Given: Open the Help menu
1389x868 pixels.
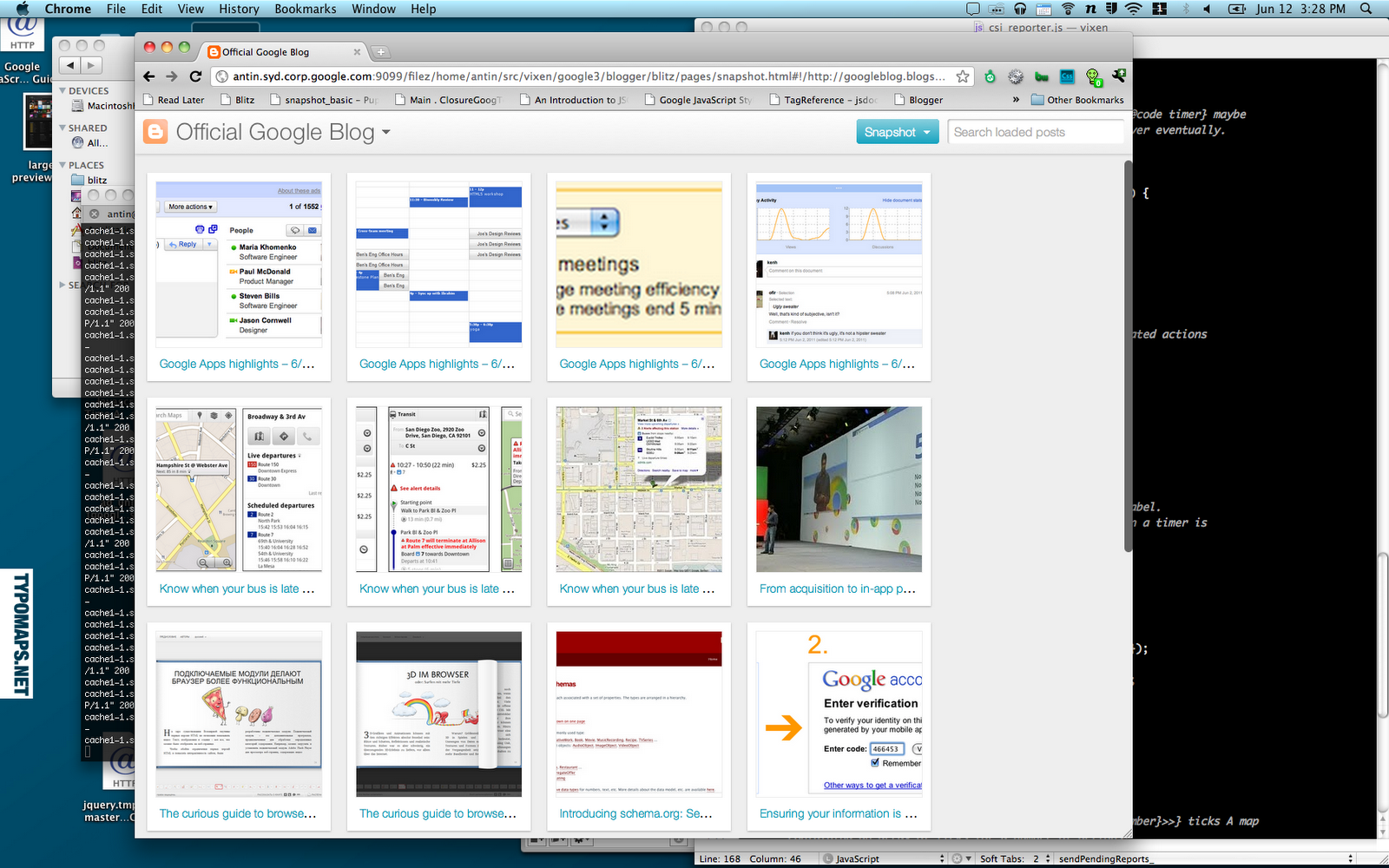Looking at the screenshot, I should tap(424, 9).
